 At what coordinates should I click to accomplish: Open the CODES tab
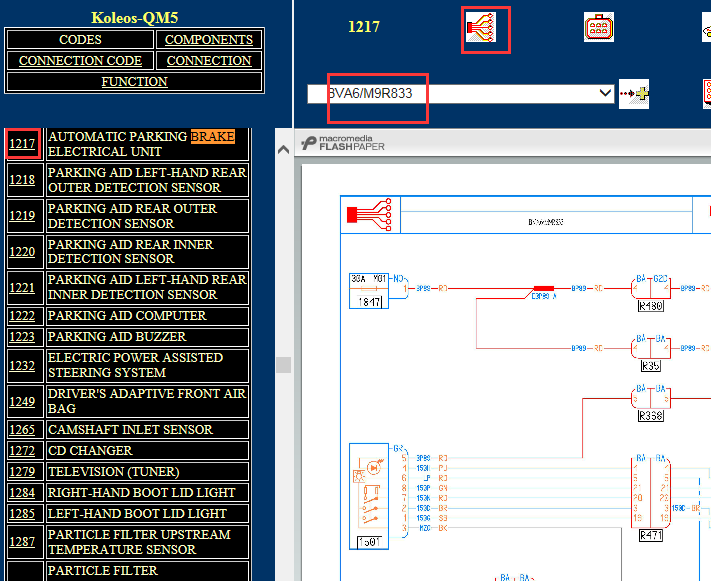(80, 39)
